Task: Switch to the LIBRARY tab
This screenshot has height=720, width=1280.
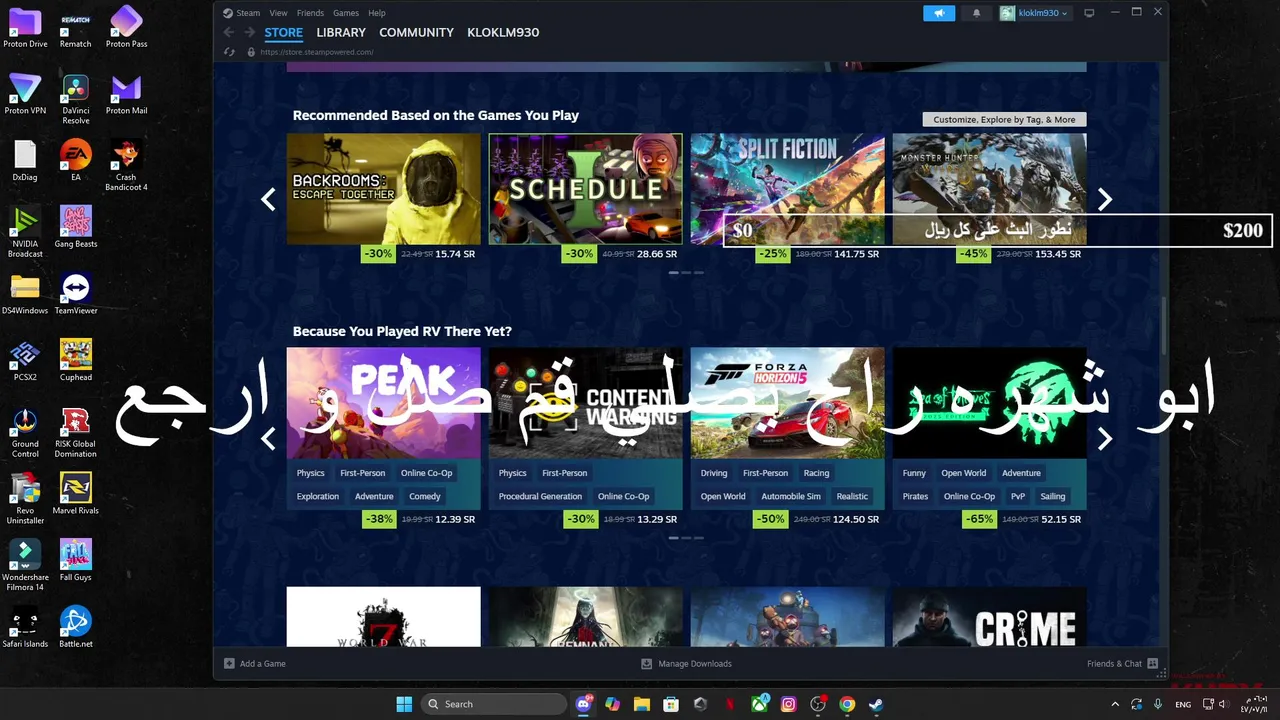Action: coord(341,32)
